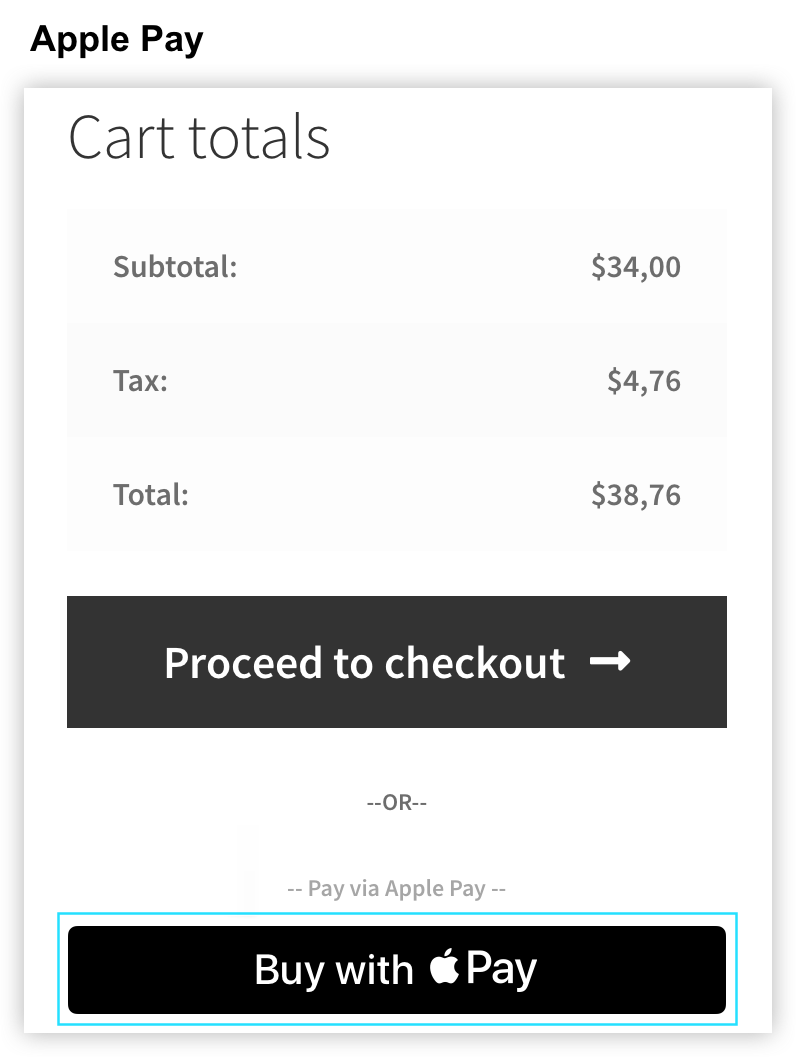The height and width of the screenshot is (1057, 796).
Task: Click the Total label
Action: pyautogui.click(x=150, y=495)
